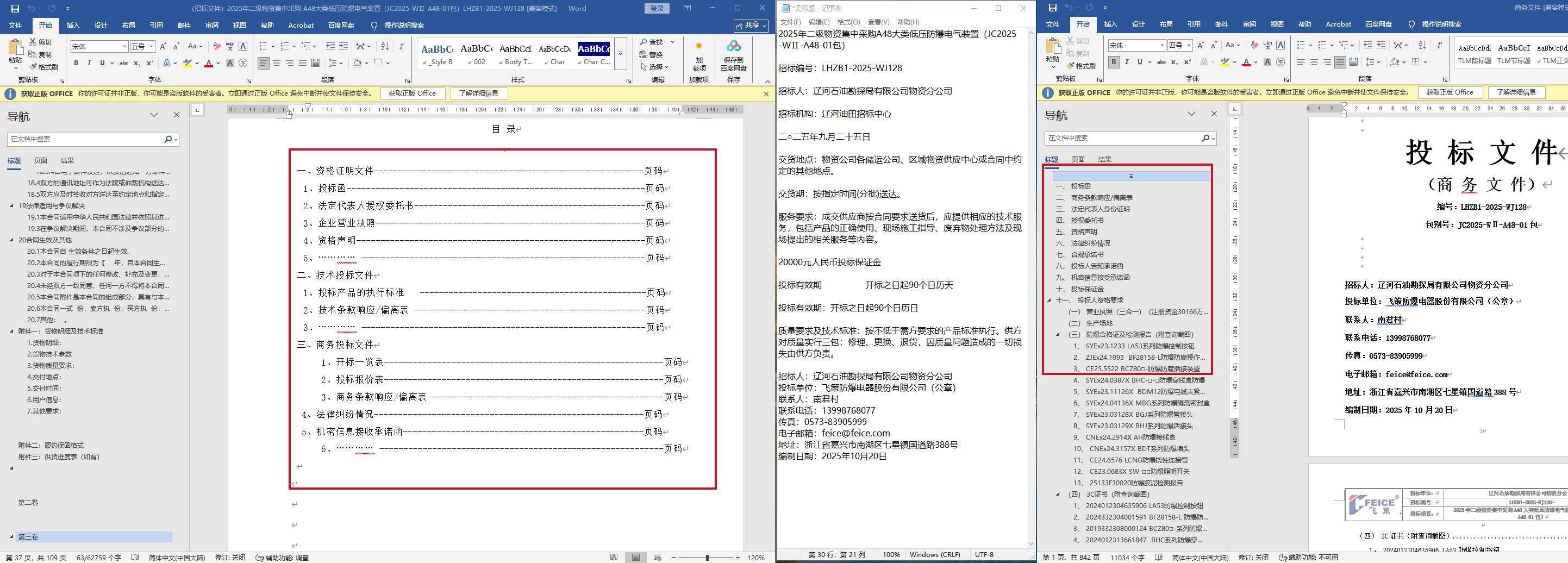Click Distributed alignment in right Word
The image size is (1568, 563).
1353,62
